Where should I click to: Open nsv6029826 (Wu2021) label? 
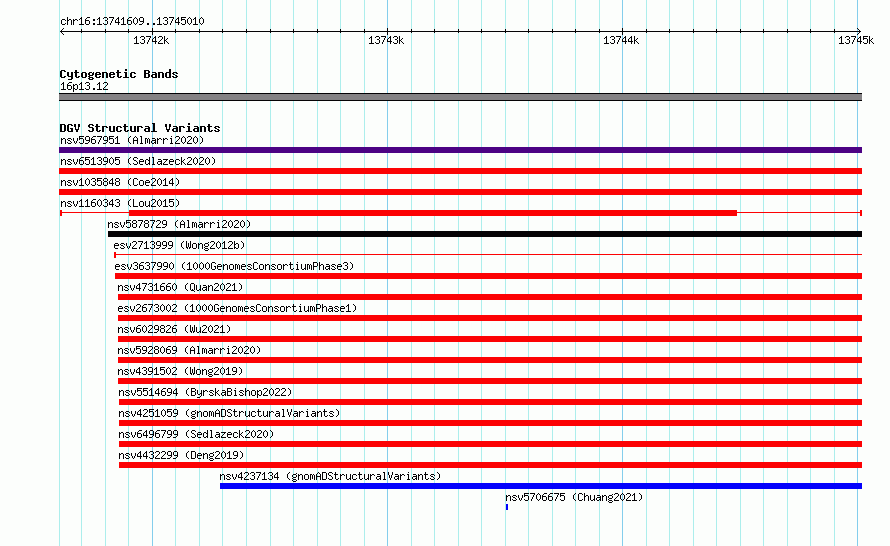pos(174,329)
